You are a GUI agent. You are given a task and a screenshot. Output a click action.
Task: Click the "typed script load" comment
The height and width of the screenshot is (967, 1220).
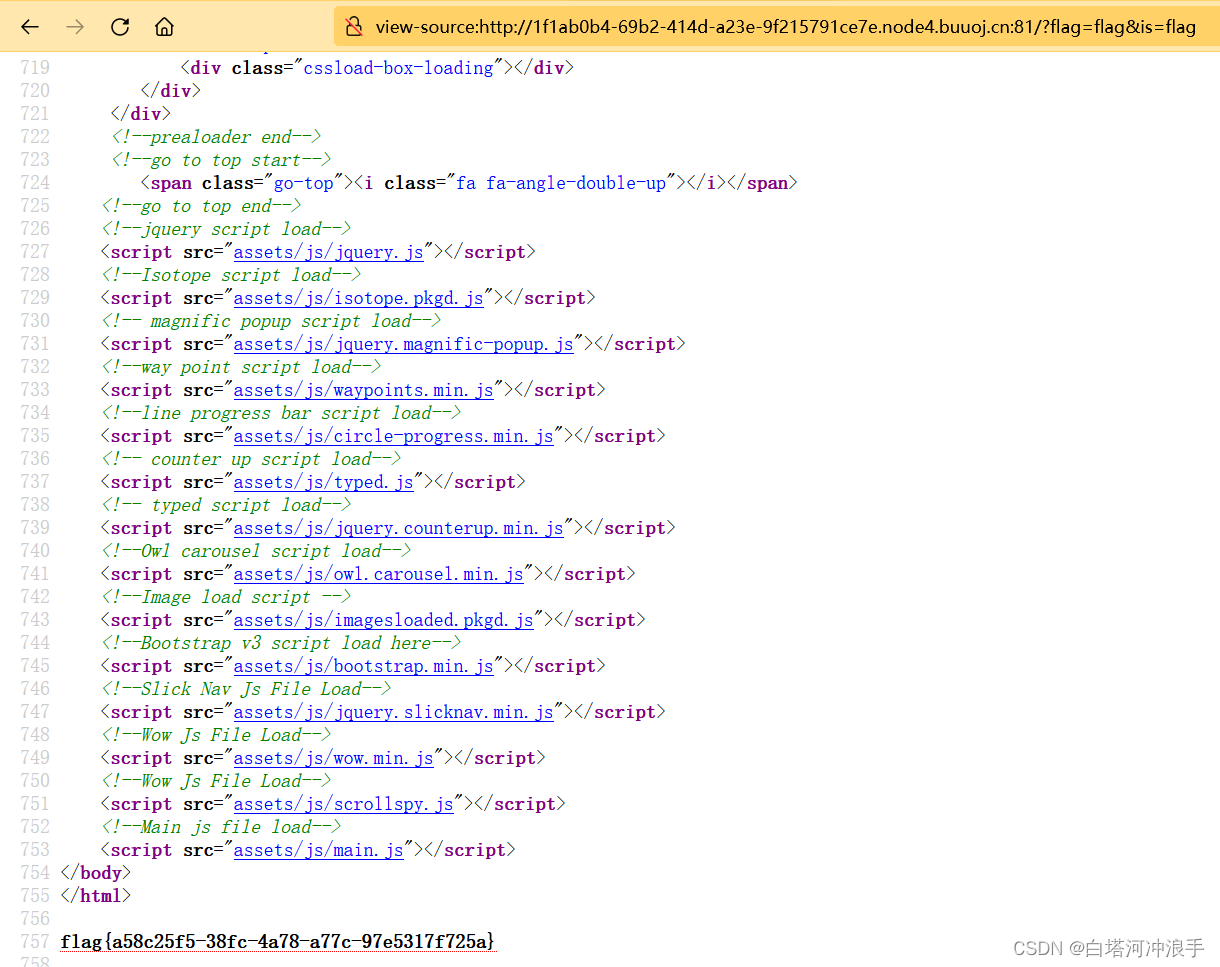point(226,505)
